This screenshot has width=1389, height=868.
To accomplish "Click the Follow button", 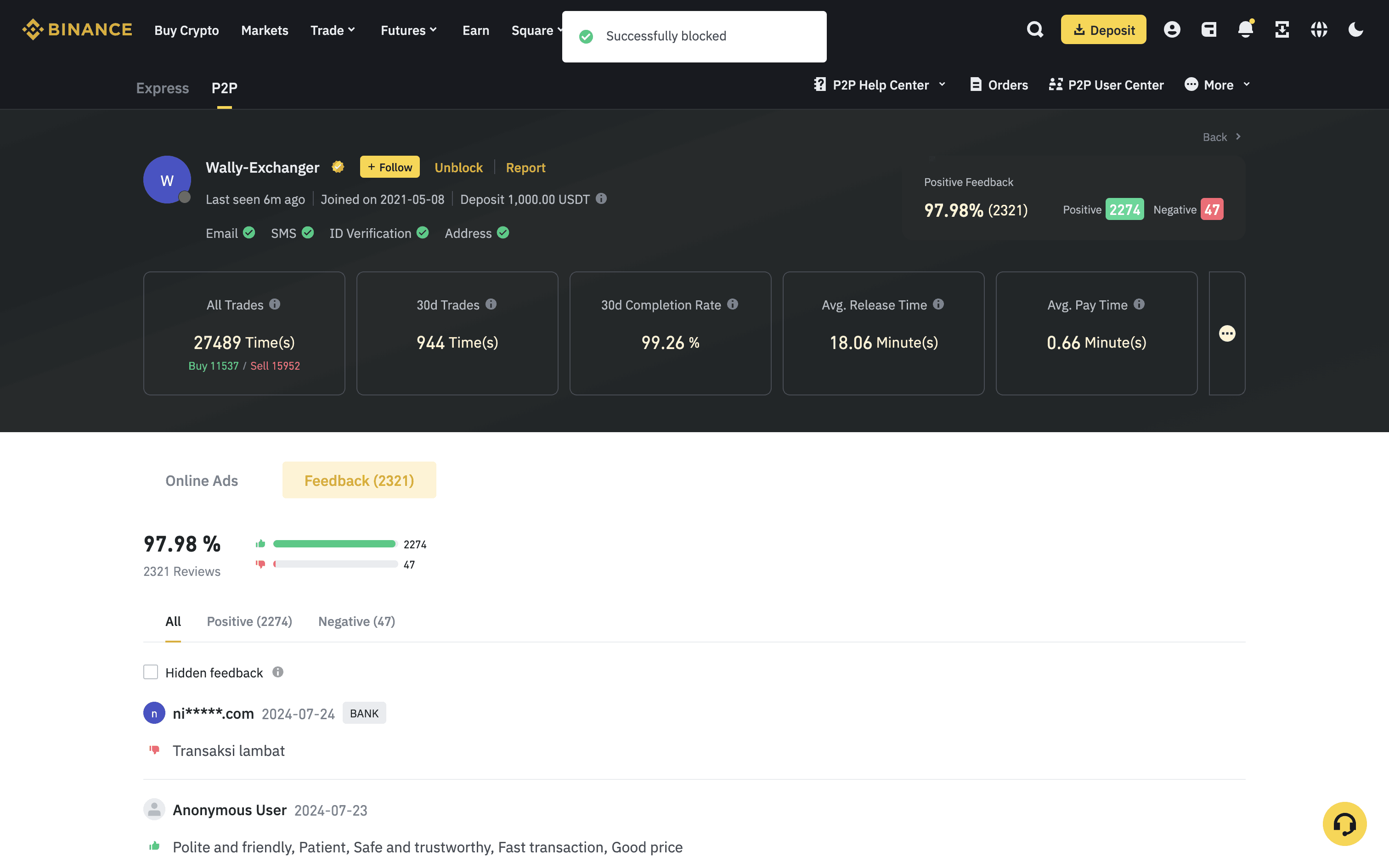I will tap(390, 167).
